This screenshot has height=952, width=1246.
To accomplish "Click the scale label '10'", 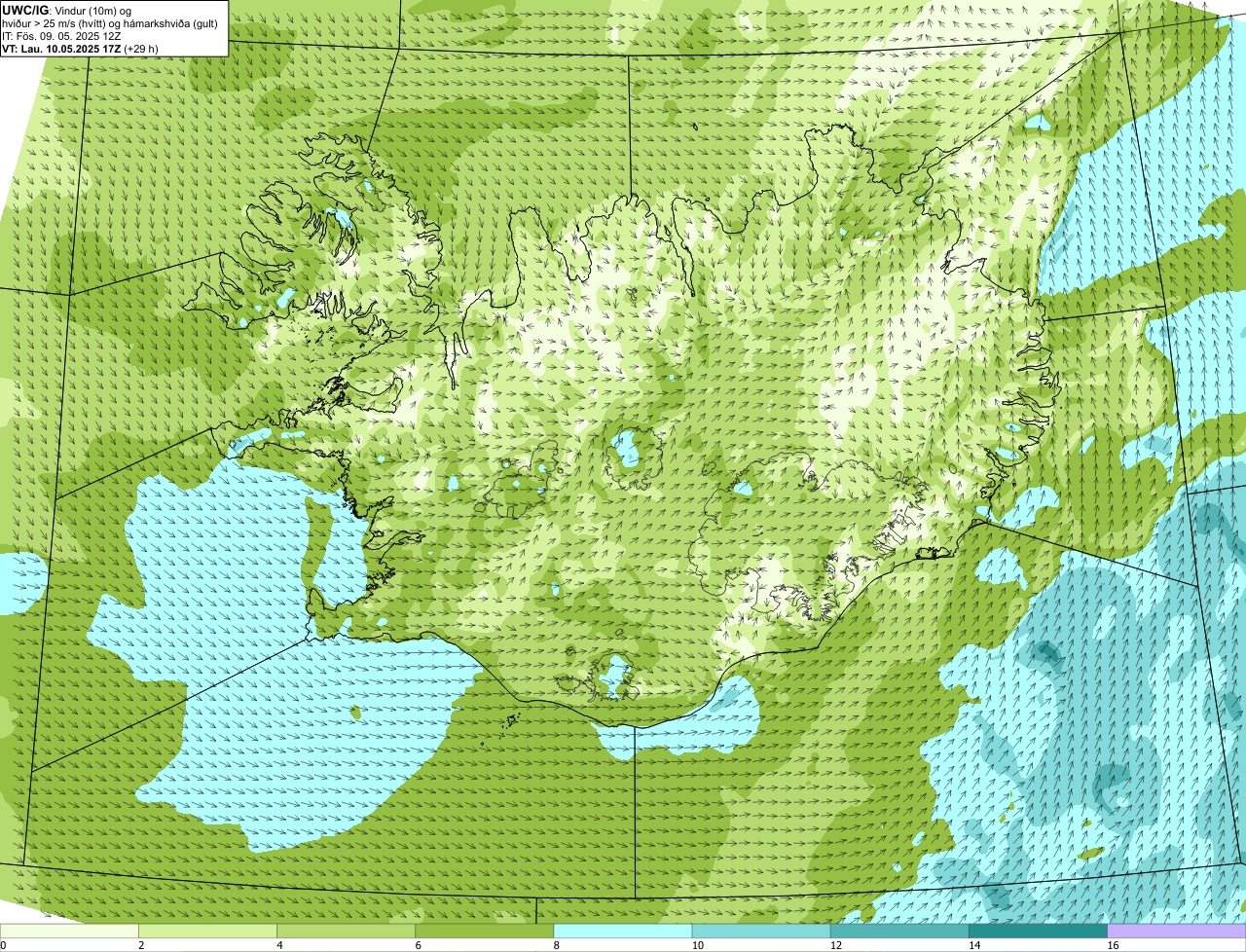I will [697, 945].
